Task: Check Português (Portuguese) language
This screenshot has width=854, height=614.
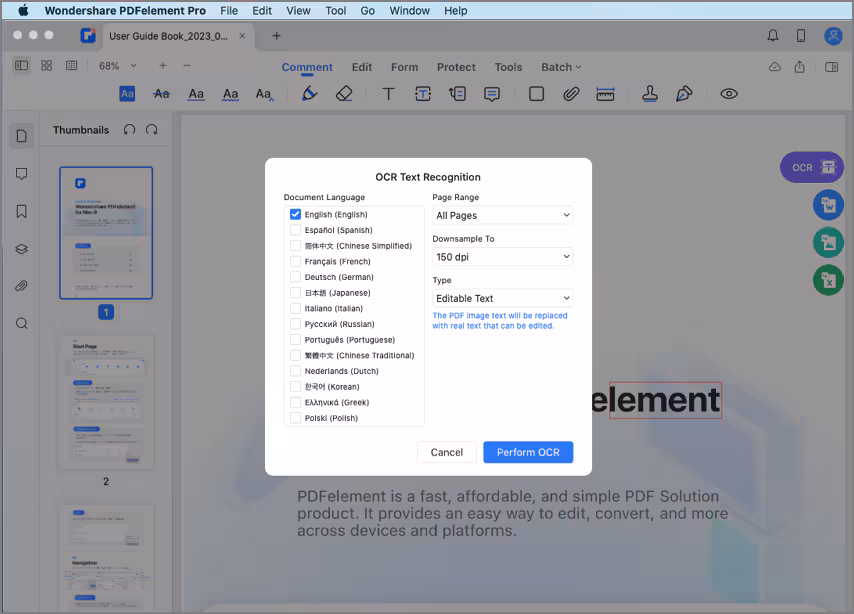Action: [295, 339]
